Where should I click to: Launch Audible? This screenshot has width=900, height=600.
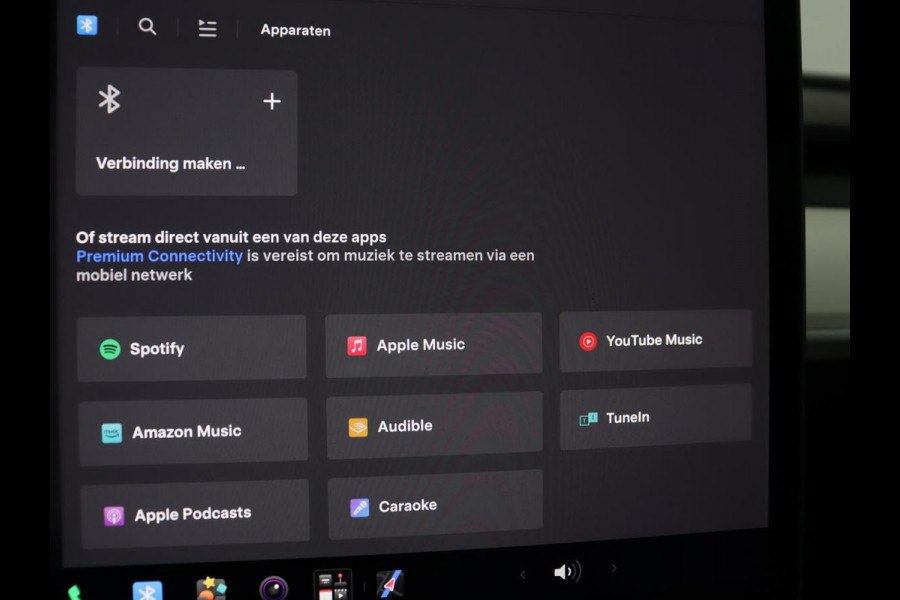(435, 425)
